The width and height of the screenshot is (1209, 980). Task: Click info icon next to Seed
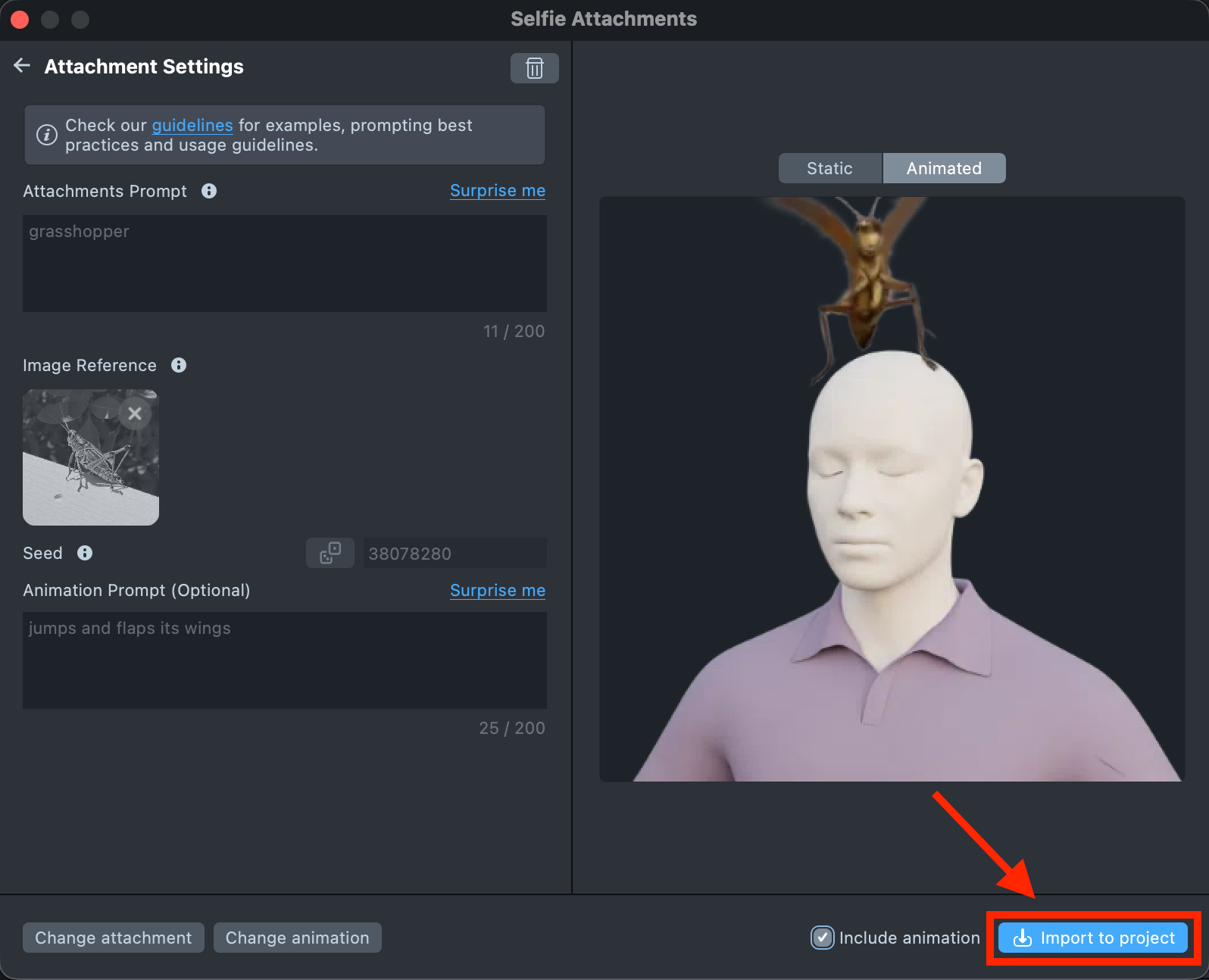[85, 553]
